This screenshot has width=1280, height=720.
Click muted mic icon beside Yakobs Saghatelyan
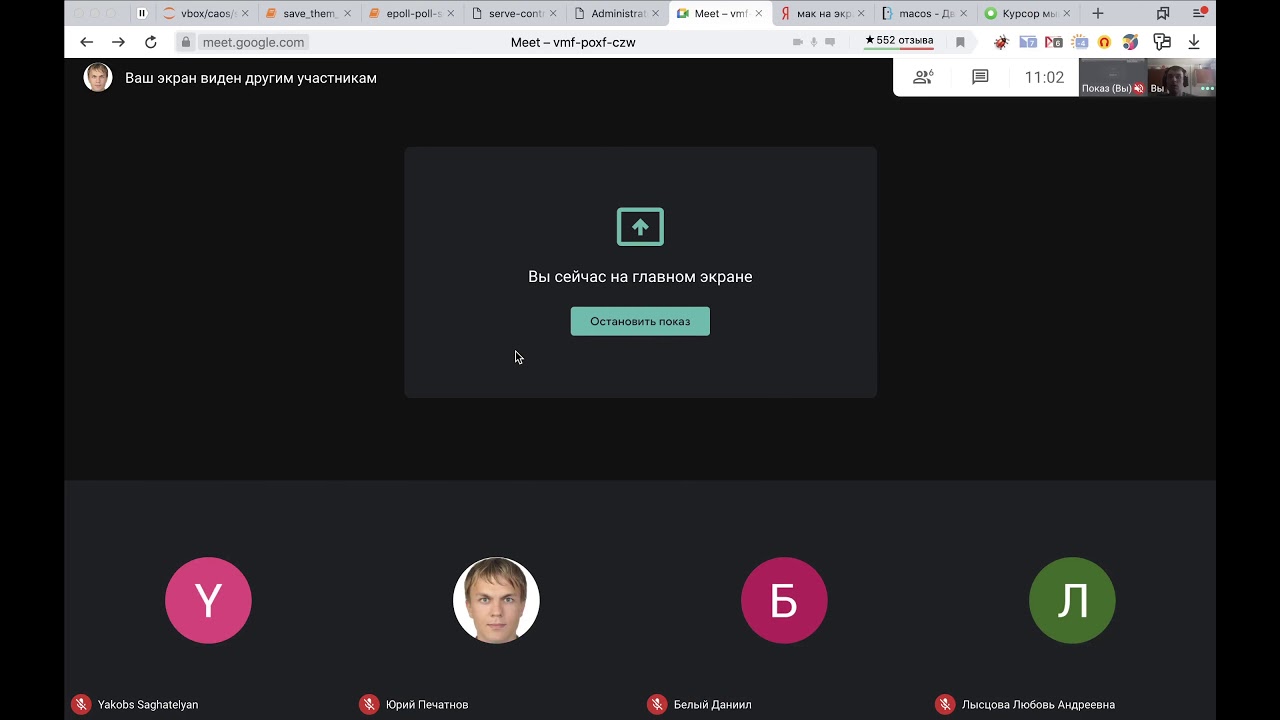(81, 704)
